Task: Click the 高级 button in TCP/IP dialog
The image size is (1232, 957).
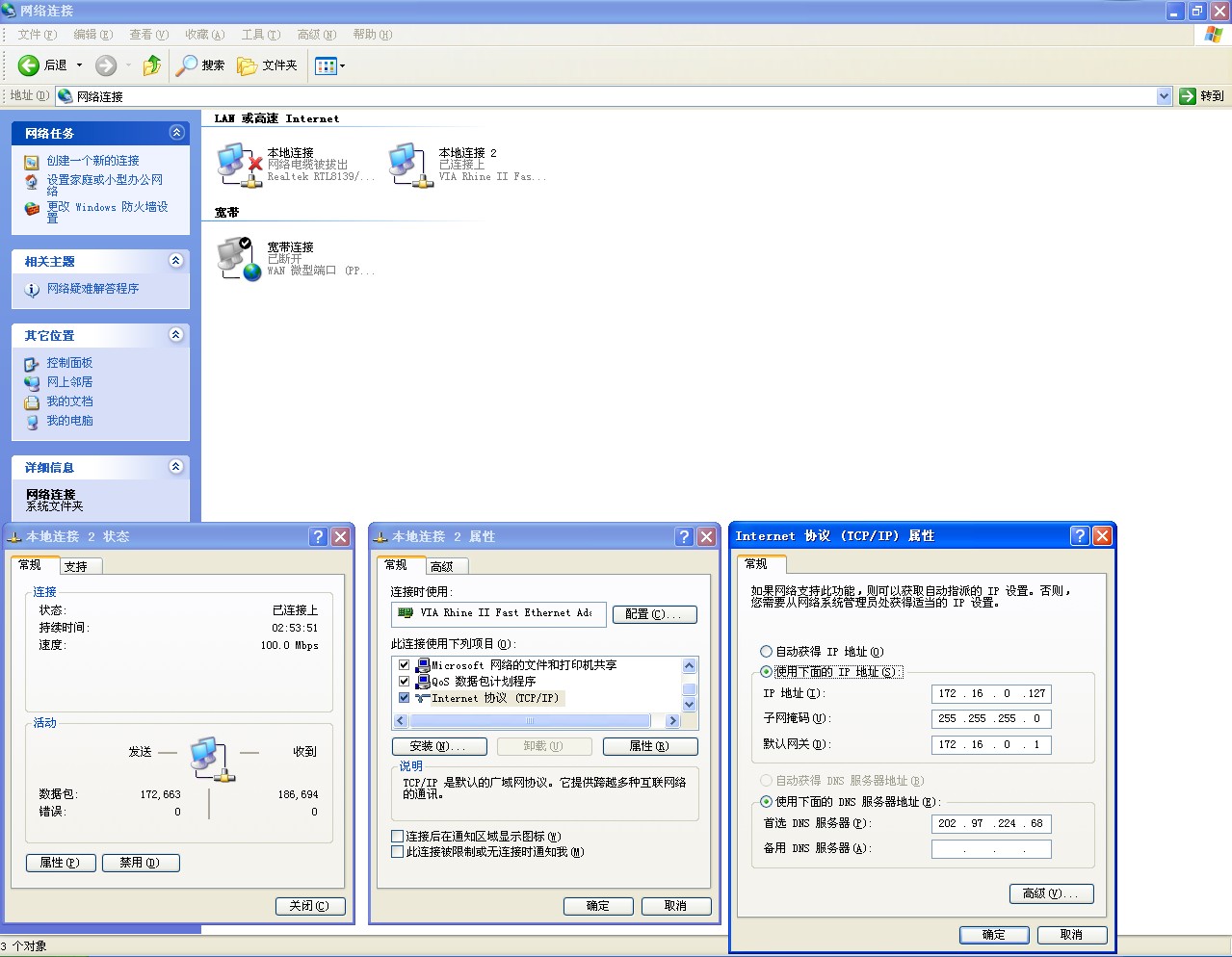Action: [x=1051, y=893]
